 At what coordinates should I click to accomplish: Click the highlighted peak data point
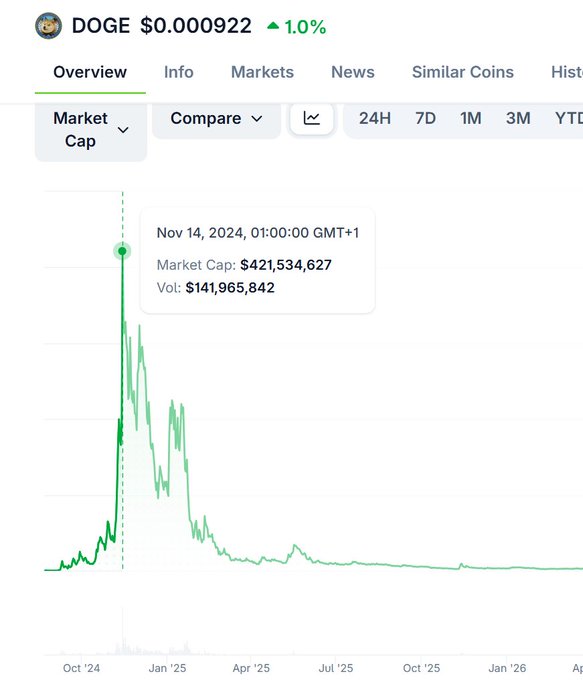click(122, 251)
